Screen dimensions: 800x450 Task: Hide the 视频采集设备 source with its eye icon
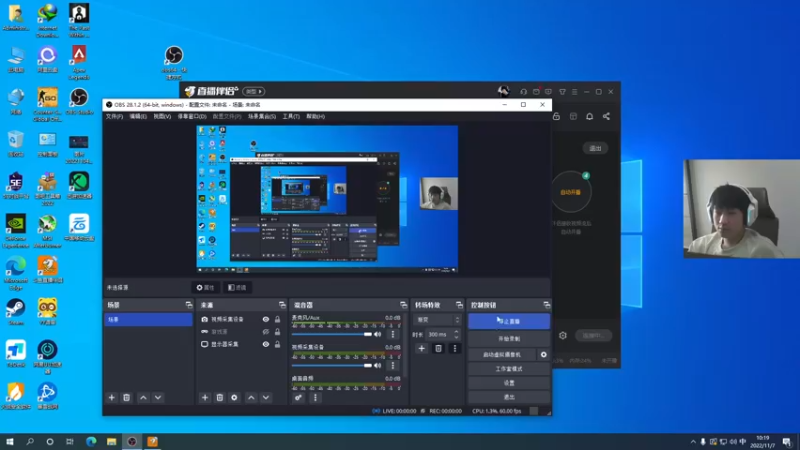(x=266, y=319)
